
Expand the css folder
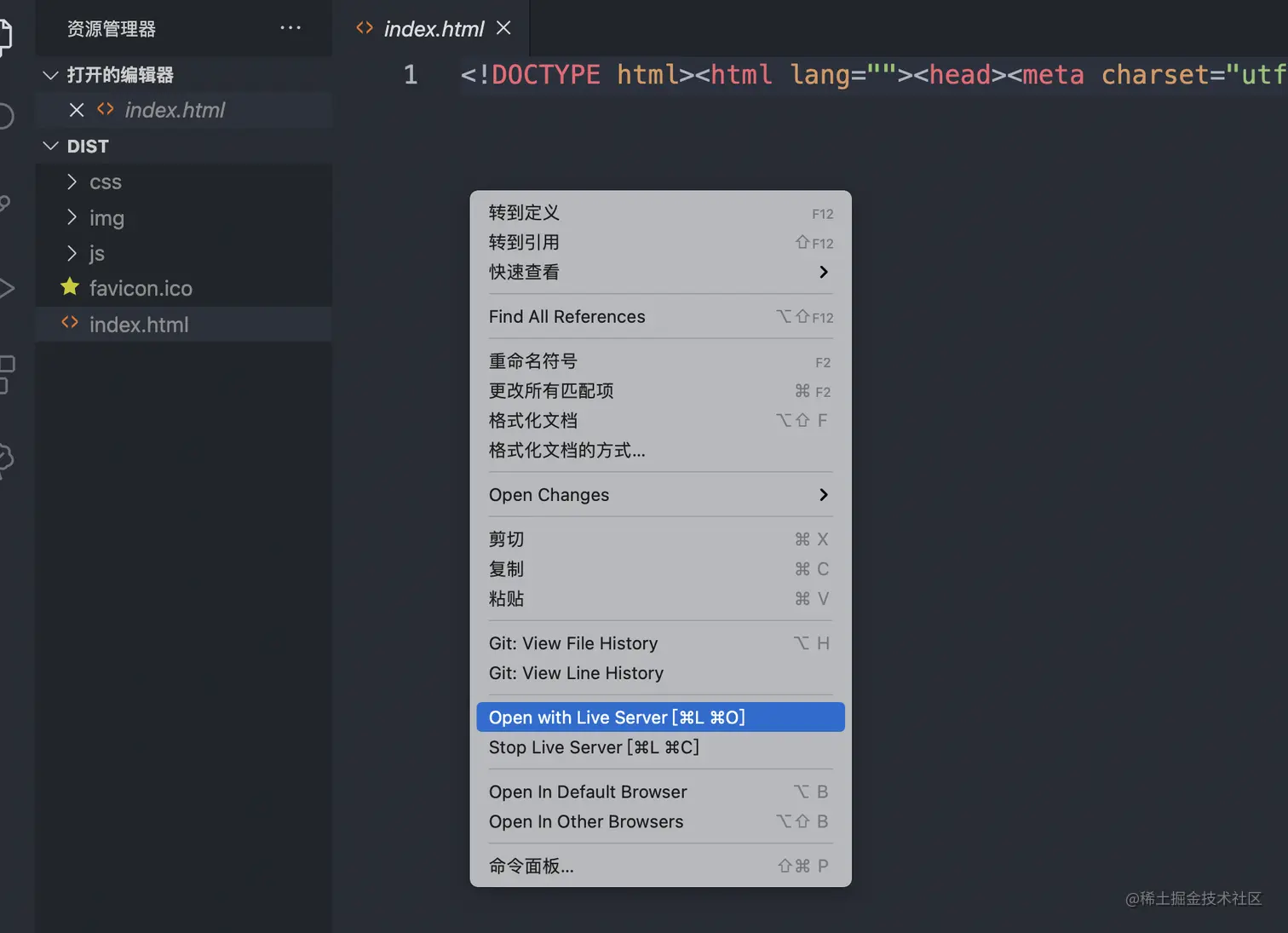coord(72,181)
